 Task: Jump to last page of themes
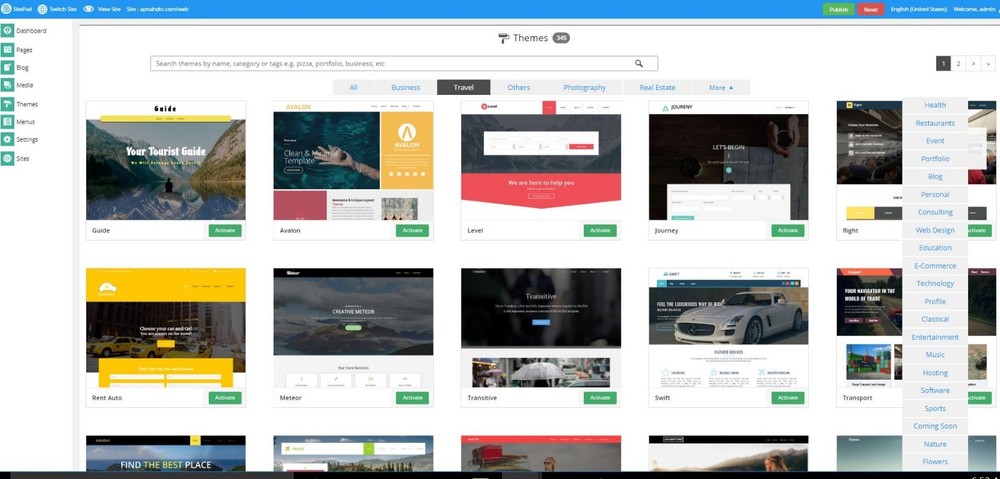pos(988,63)
